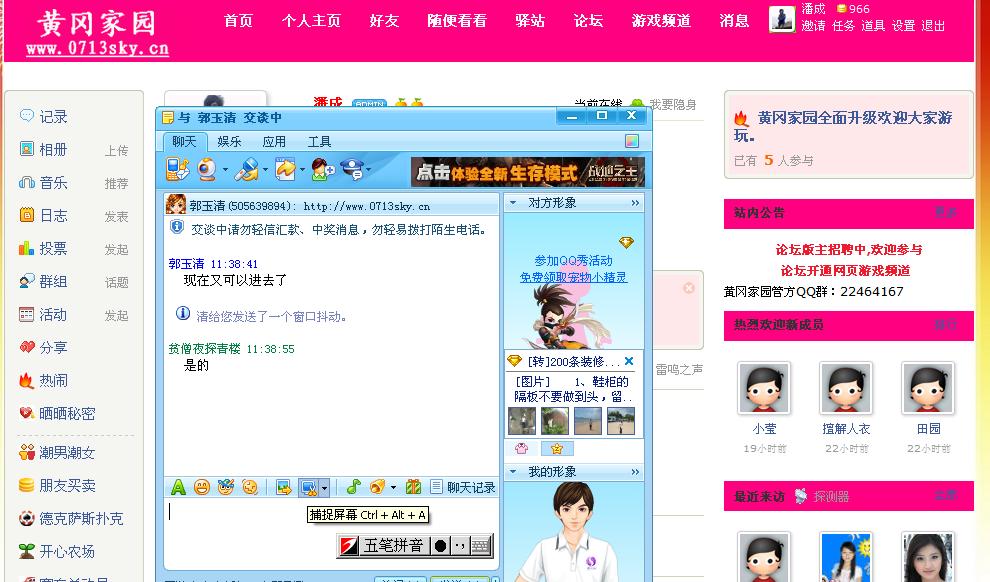The width and height of the screenshot is (990, 582).
Task: Click the orange horn icon in input toolbar
Action: point(378,487)
